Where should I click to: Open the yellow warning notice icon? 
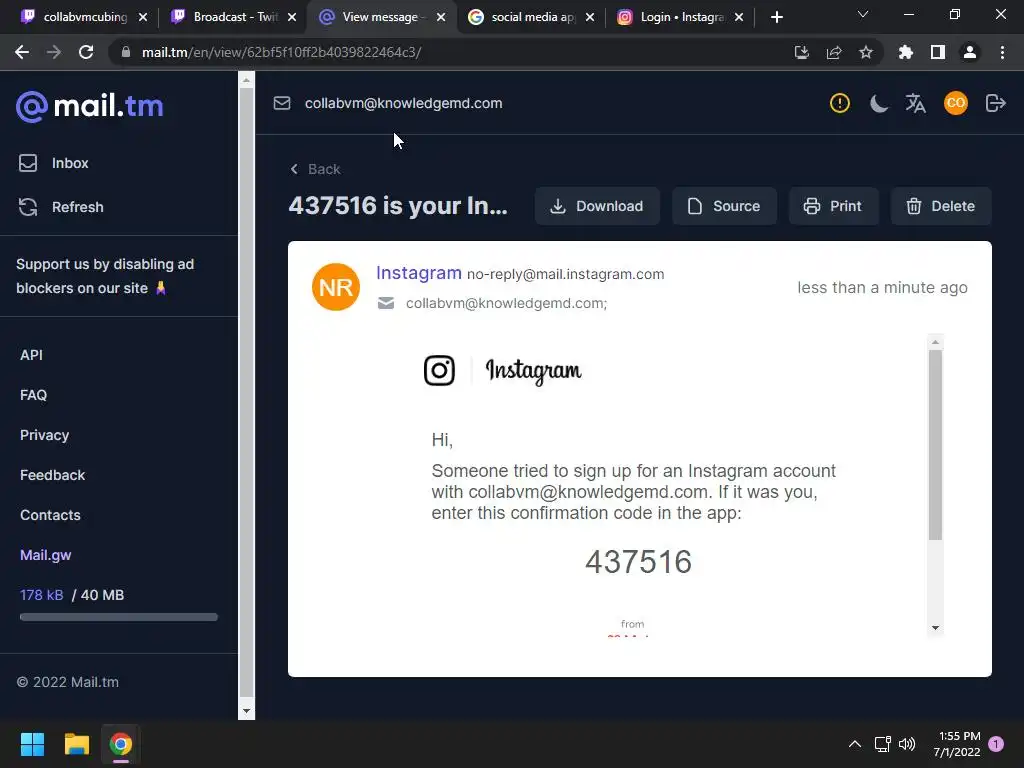pos(839,103)
